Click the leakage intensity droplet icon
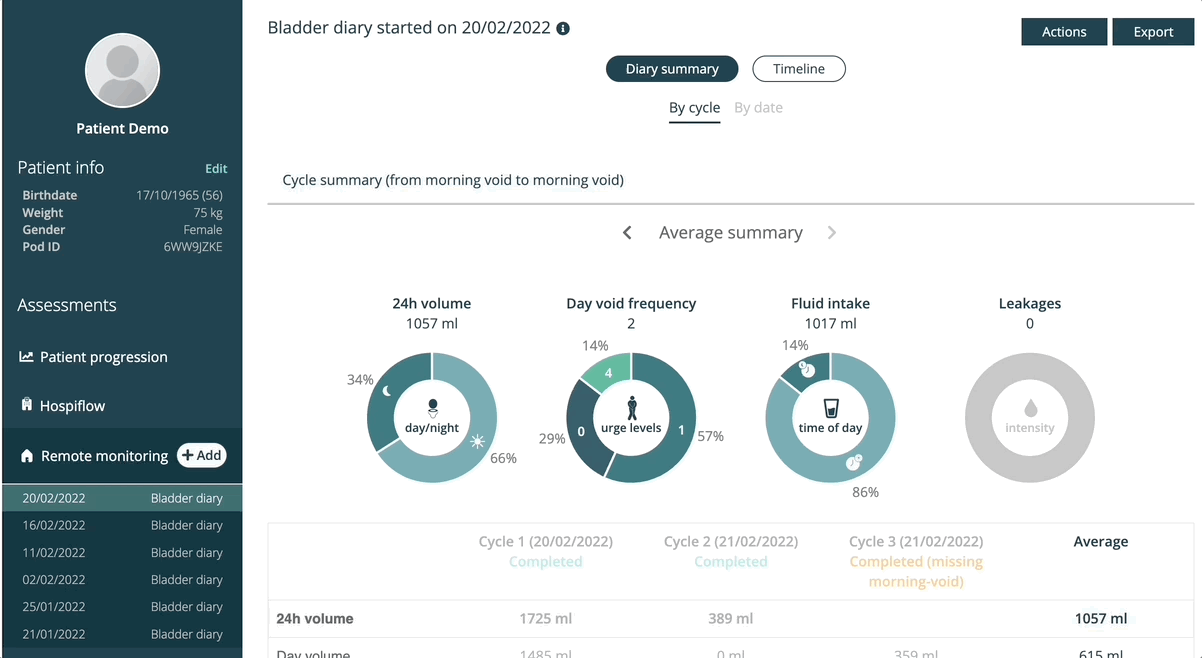This screenshot has height=658, width=1202. (1030, 409)
